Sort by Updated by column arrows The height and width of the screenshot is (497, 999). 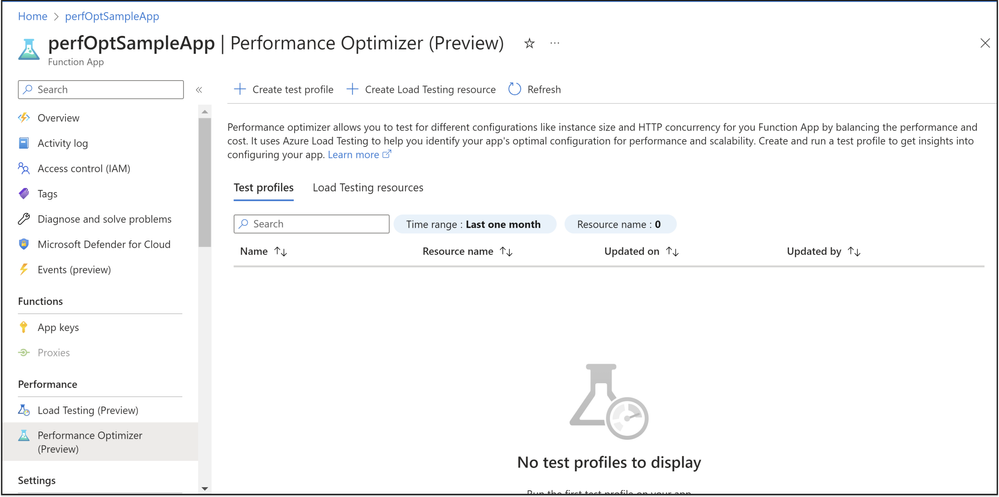pyautogui.click(x=854, y=252)
